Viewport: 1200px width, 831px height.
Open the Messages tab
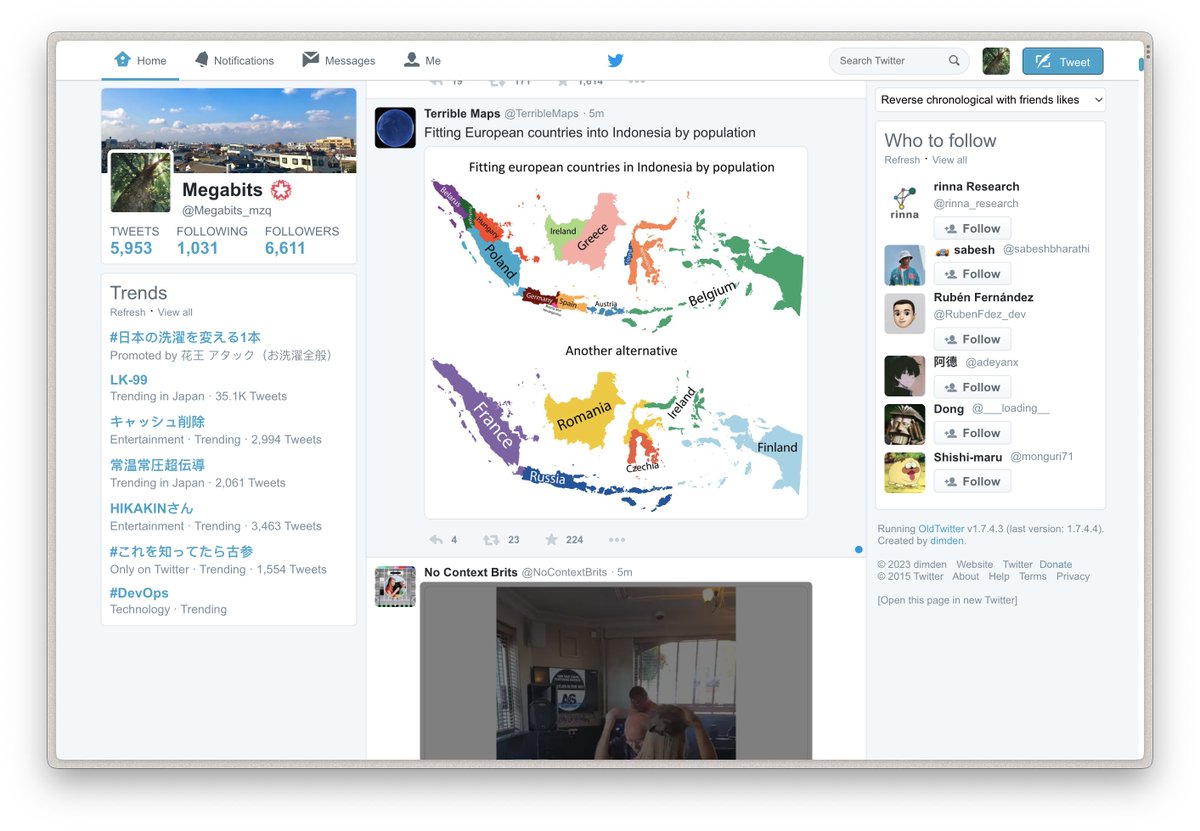pos(338,60)
